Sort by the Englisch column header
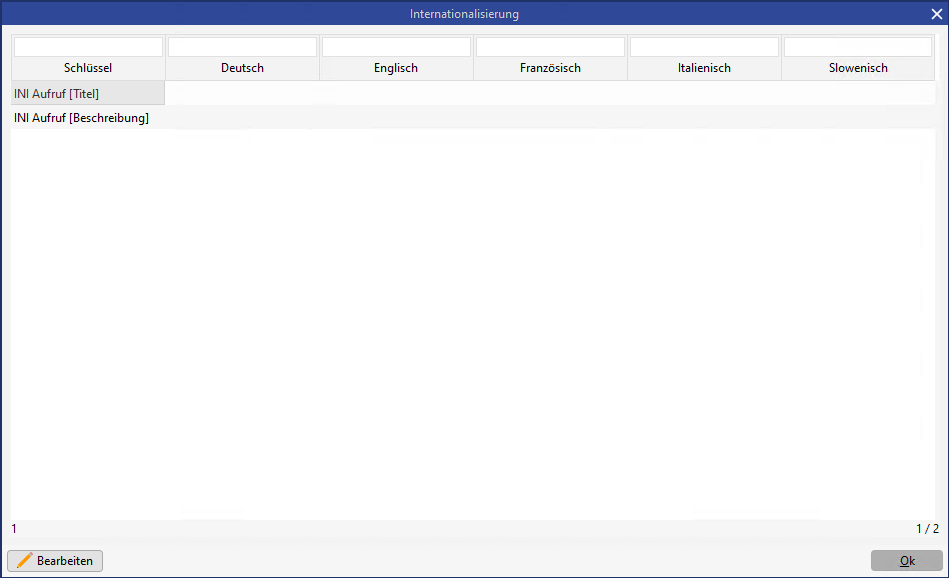 click(396, 68)
